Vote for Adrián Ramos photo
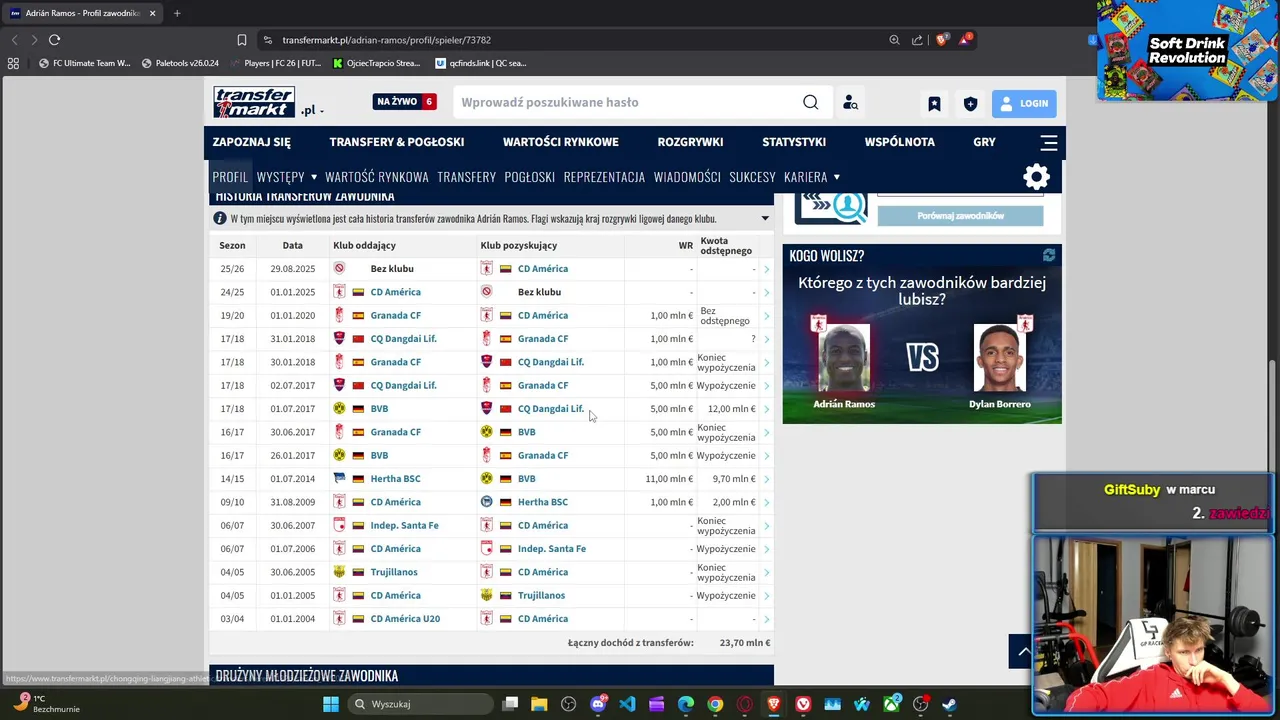The image size is (1280, 720). (x=844, y=357)
